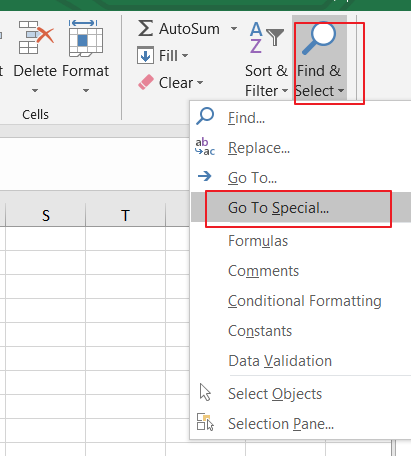411x456 pixels.
Task: Click the Fill down-arrow icon
Action: [x=145, y=55]
